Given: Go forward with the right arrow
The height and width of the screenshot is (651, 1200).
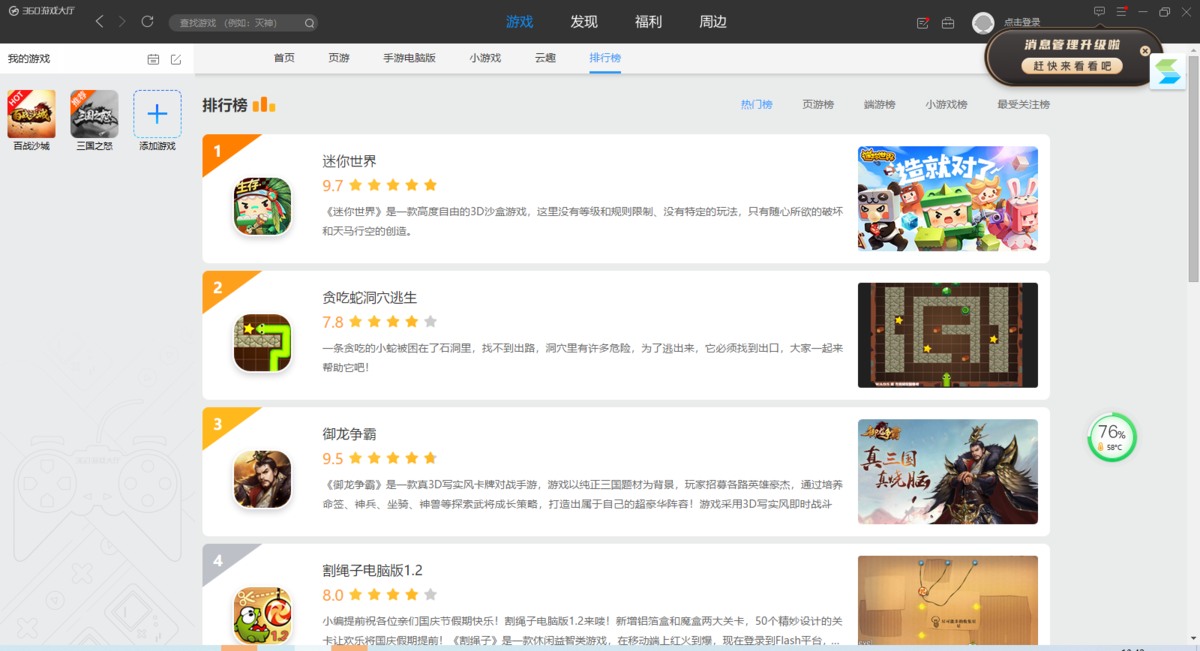Looking at the screenshot, I should point(122,22).
